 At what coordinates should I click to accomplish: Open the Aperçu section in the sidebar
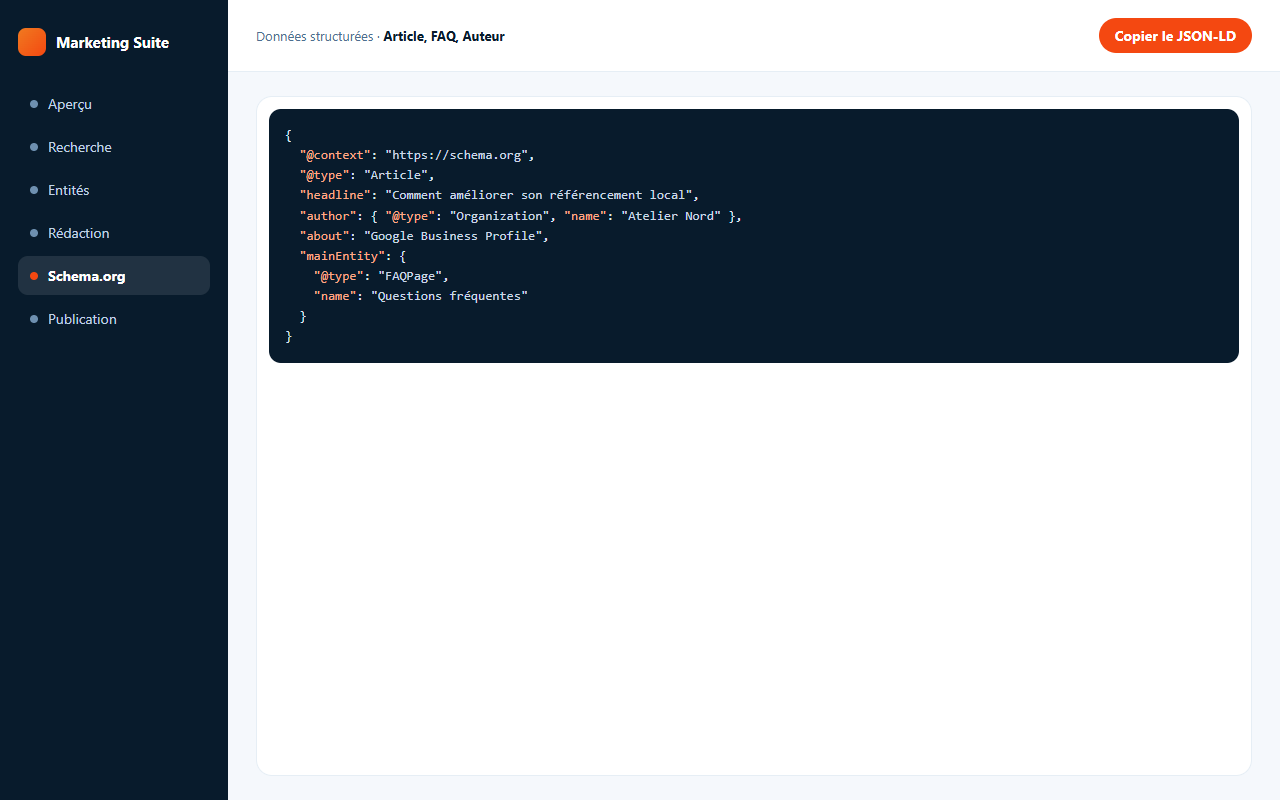pos(114,104)
